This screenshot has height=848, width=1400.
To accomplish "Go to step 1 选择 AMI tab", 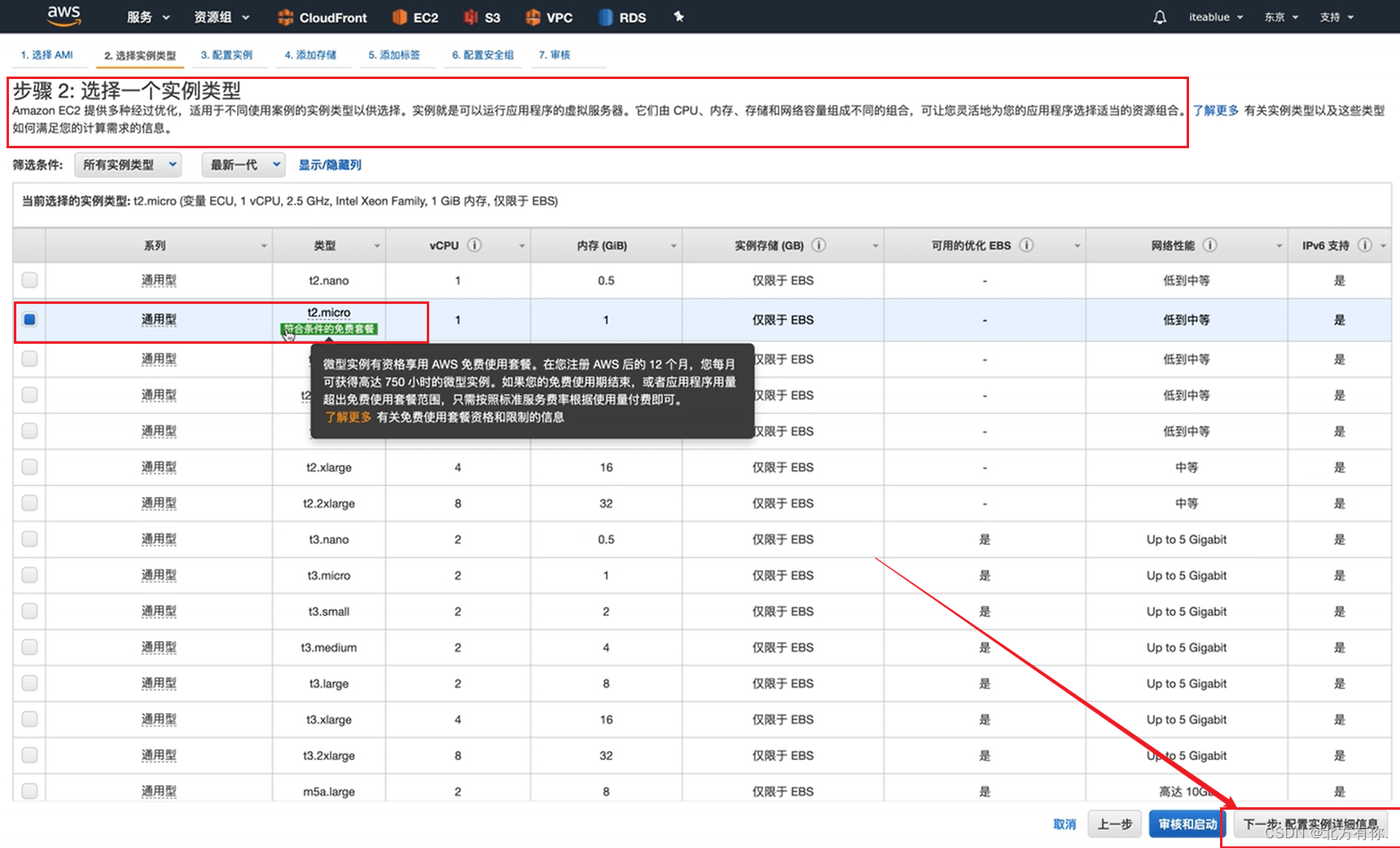I will pyautogui.click(x=46, y=55).
